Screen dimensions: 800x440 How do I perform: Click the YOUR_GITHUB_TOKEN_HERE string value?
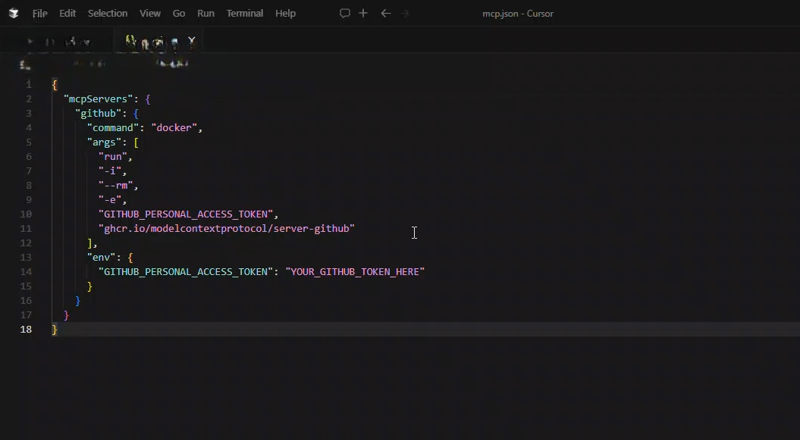click(355, 272)
